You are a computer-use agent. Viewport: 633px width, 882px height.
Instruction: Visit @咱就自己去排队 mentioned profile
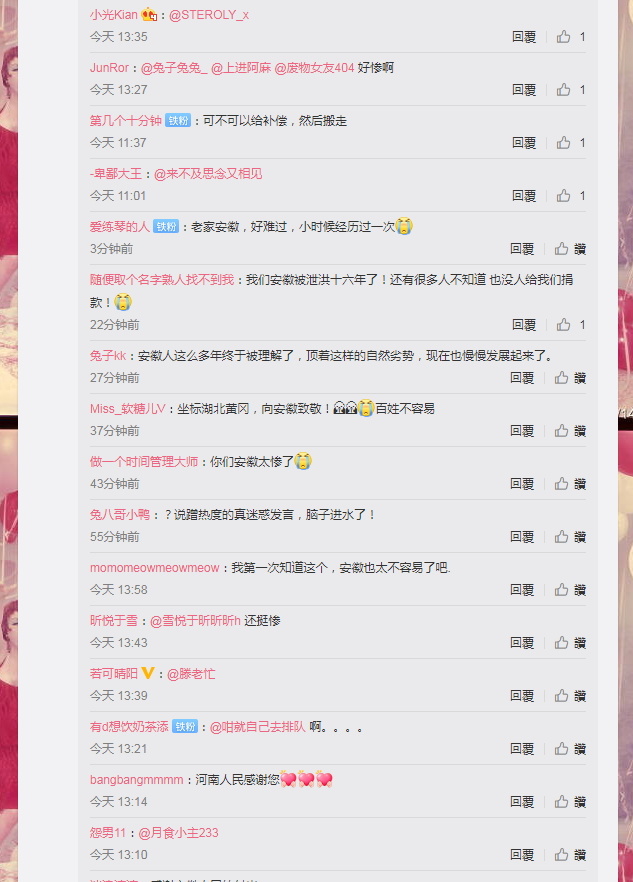[258, 727]
